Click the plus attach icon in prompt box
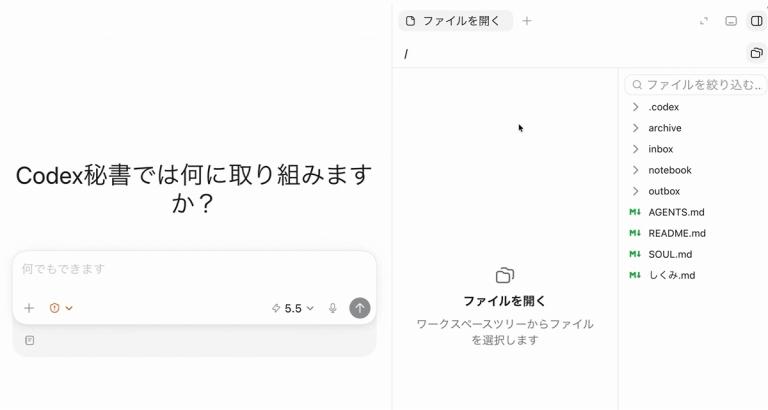 29,308
